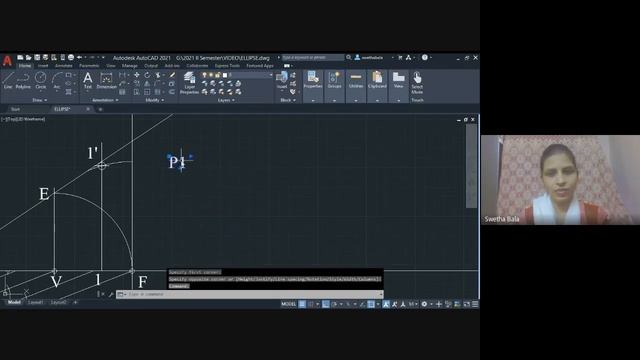Click the layer color swatch in Layers panel
The height and width of the screenshot is (360, 640).
tap(224, 75)
